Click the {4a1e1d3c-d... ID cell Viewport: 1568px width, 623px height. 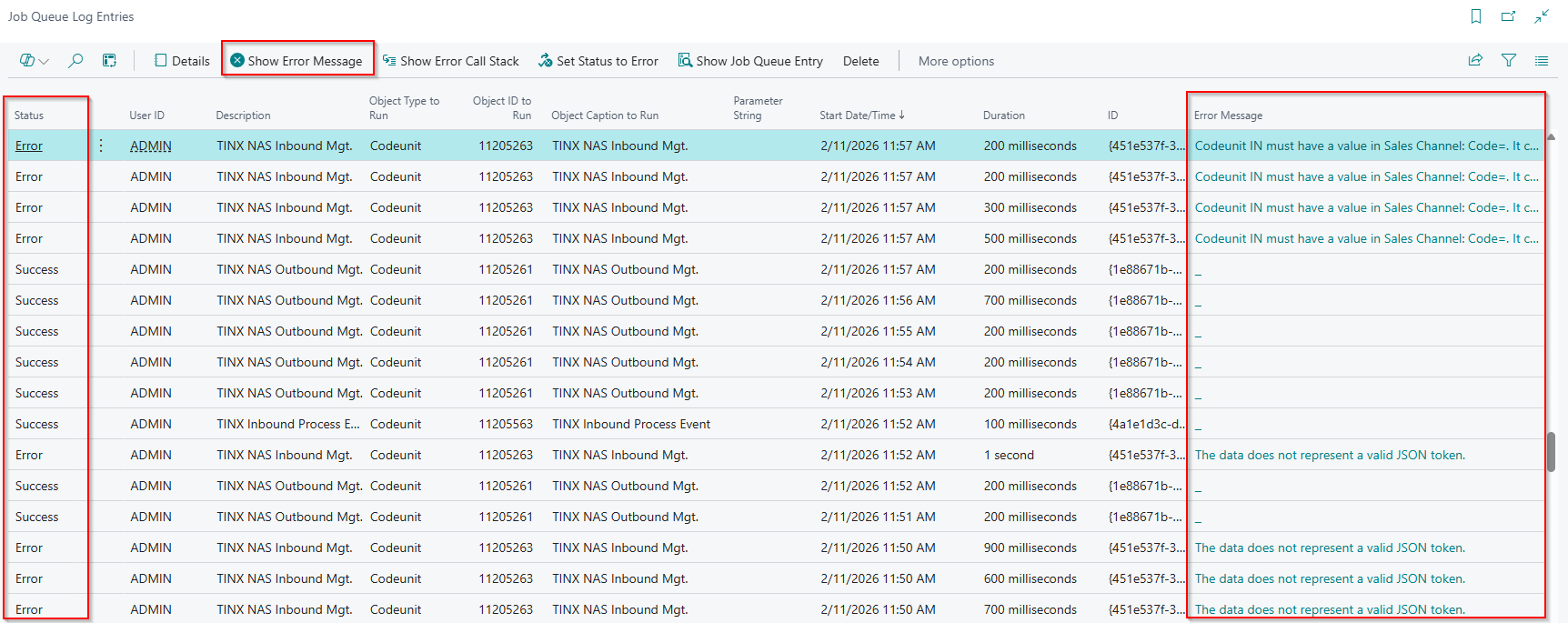coord(1146,424)
